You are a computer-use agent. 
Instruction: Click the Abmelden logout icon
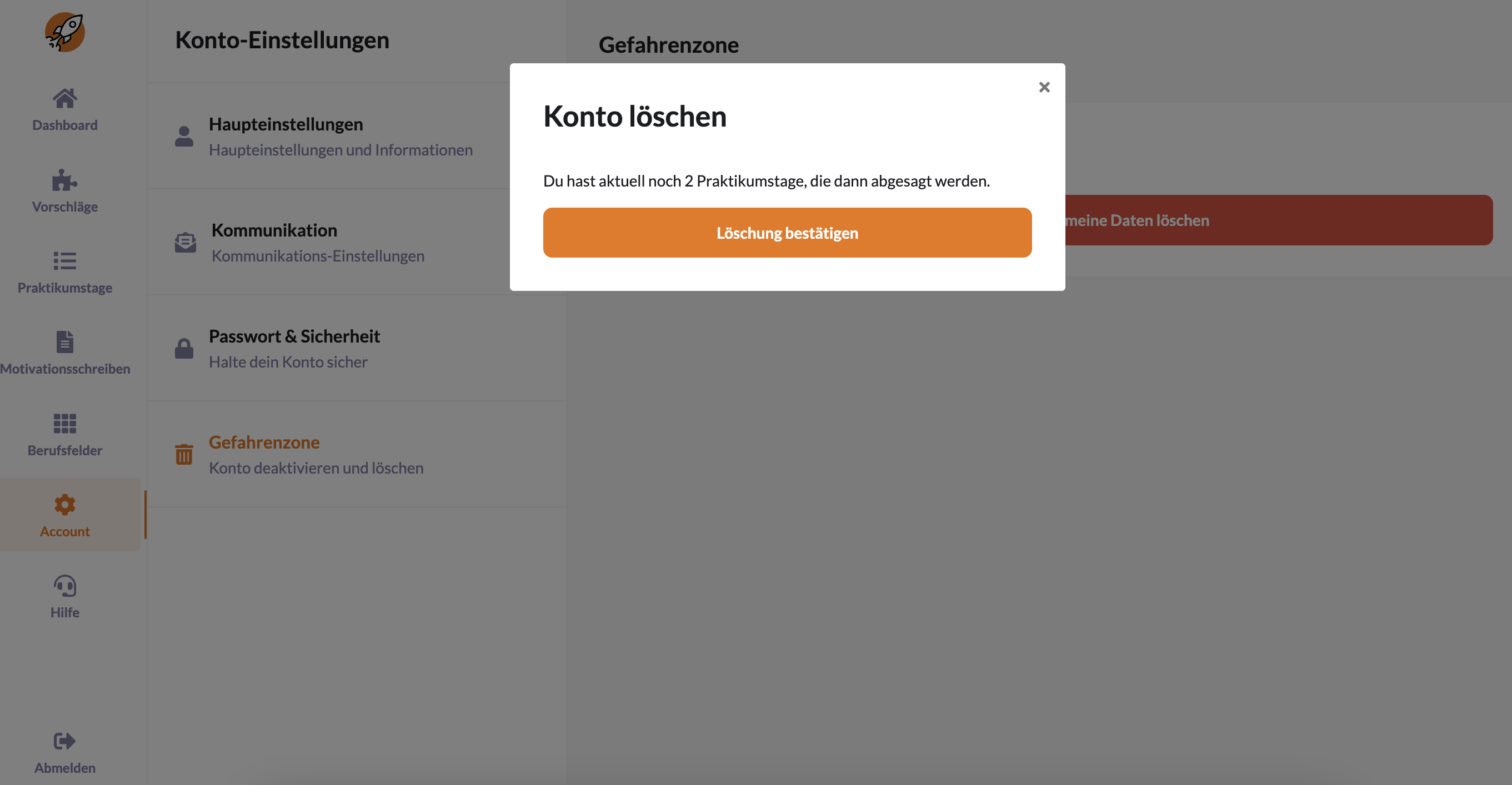(64, 741)
